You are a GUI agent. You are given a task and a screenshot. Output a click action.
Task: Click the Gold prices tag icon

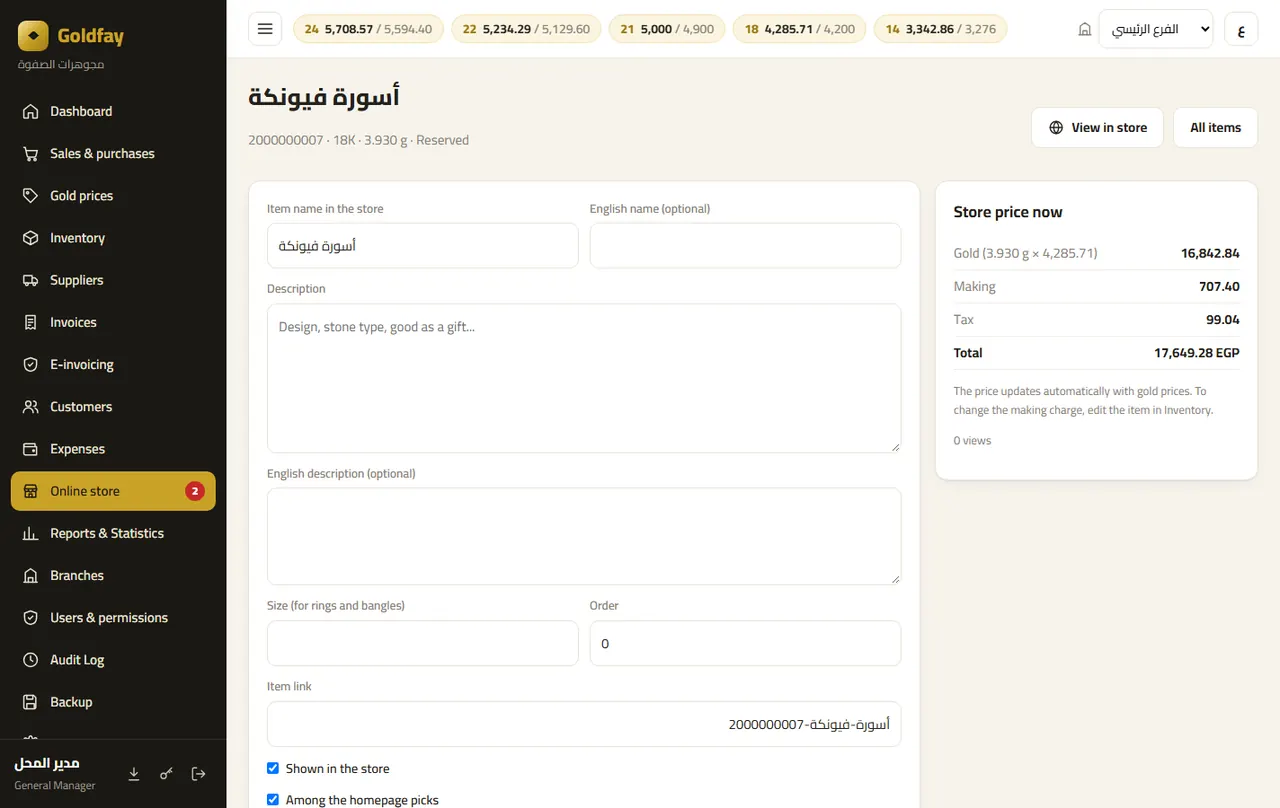(31, 196)
